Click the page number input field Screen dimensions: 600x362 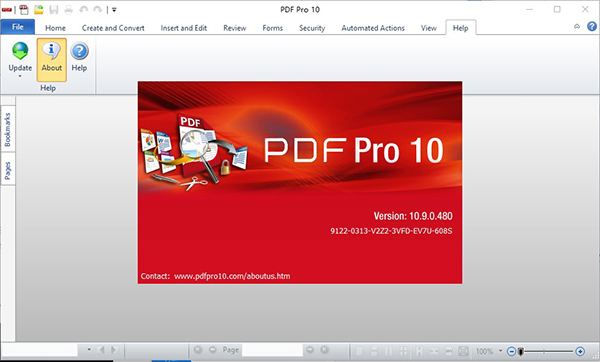point(272,350)
